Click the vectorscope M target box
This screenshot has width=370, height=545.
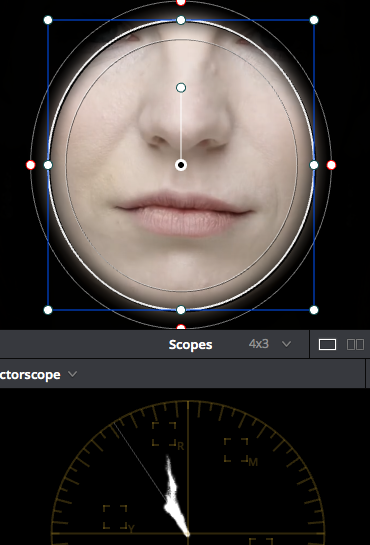(x=236, y=450)
